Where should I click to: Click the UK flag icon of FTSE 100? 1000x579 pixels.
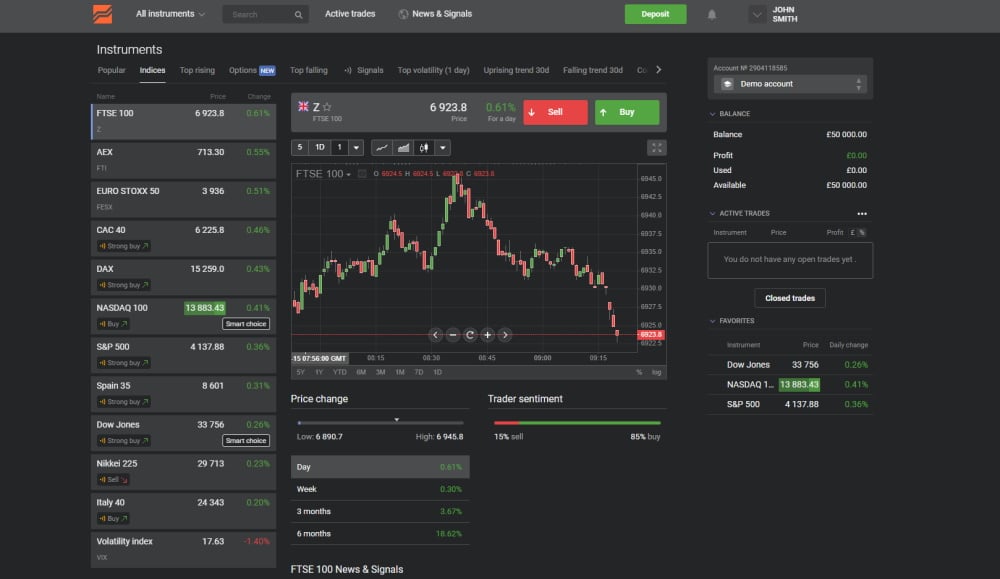(x=304, y=106)
